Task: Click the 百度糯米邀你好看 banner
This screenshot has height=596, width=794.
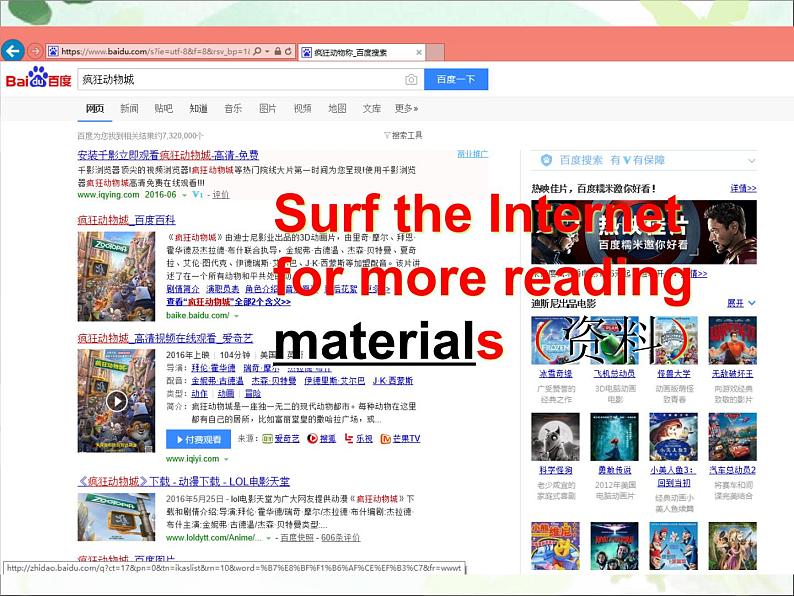Action: coord(644,232)
